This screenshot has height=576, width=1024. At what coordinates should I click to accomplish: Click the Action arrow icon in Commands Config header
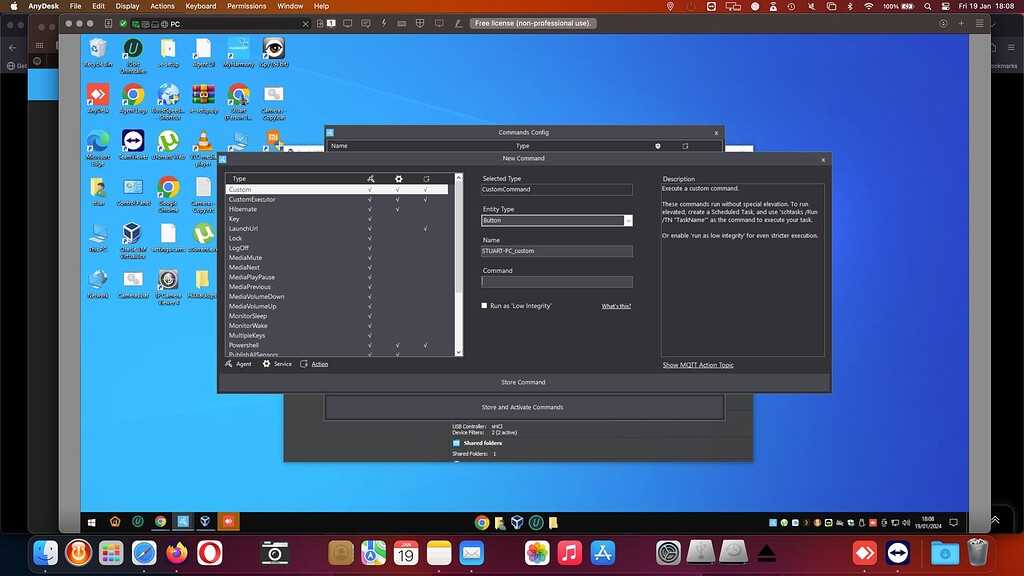[686, 146]
